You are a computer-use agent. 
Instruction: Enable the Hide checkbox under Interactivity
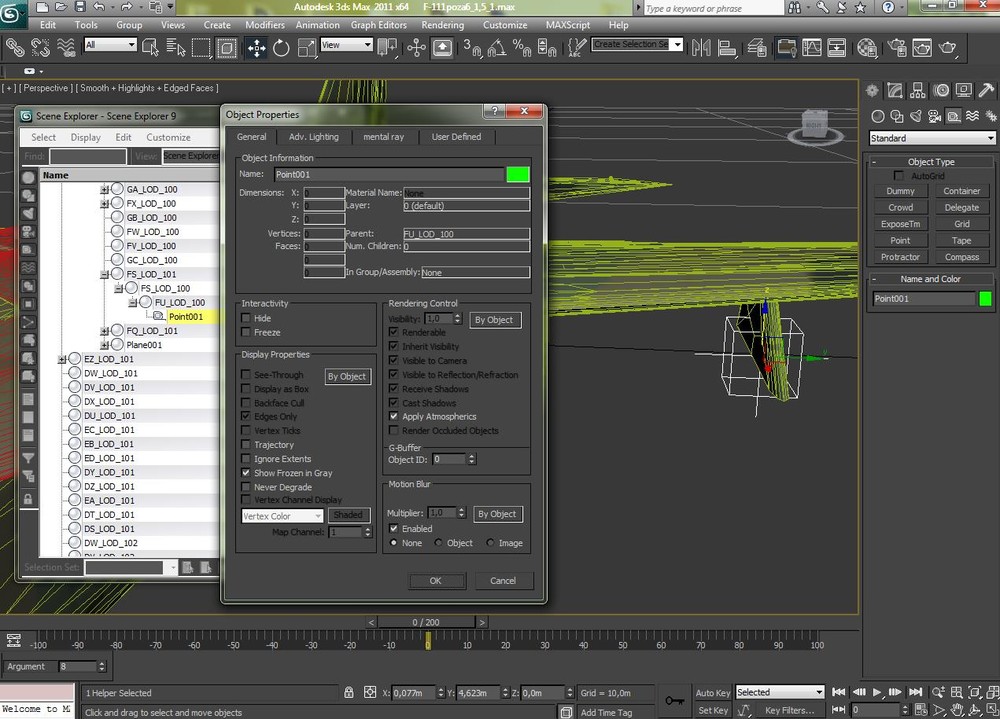coord(246,318)
